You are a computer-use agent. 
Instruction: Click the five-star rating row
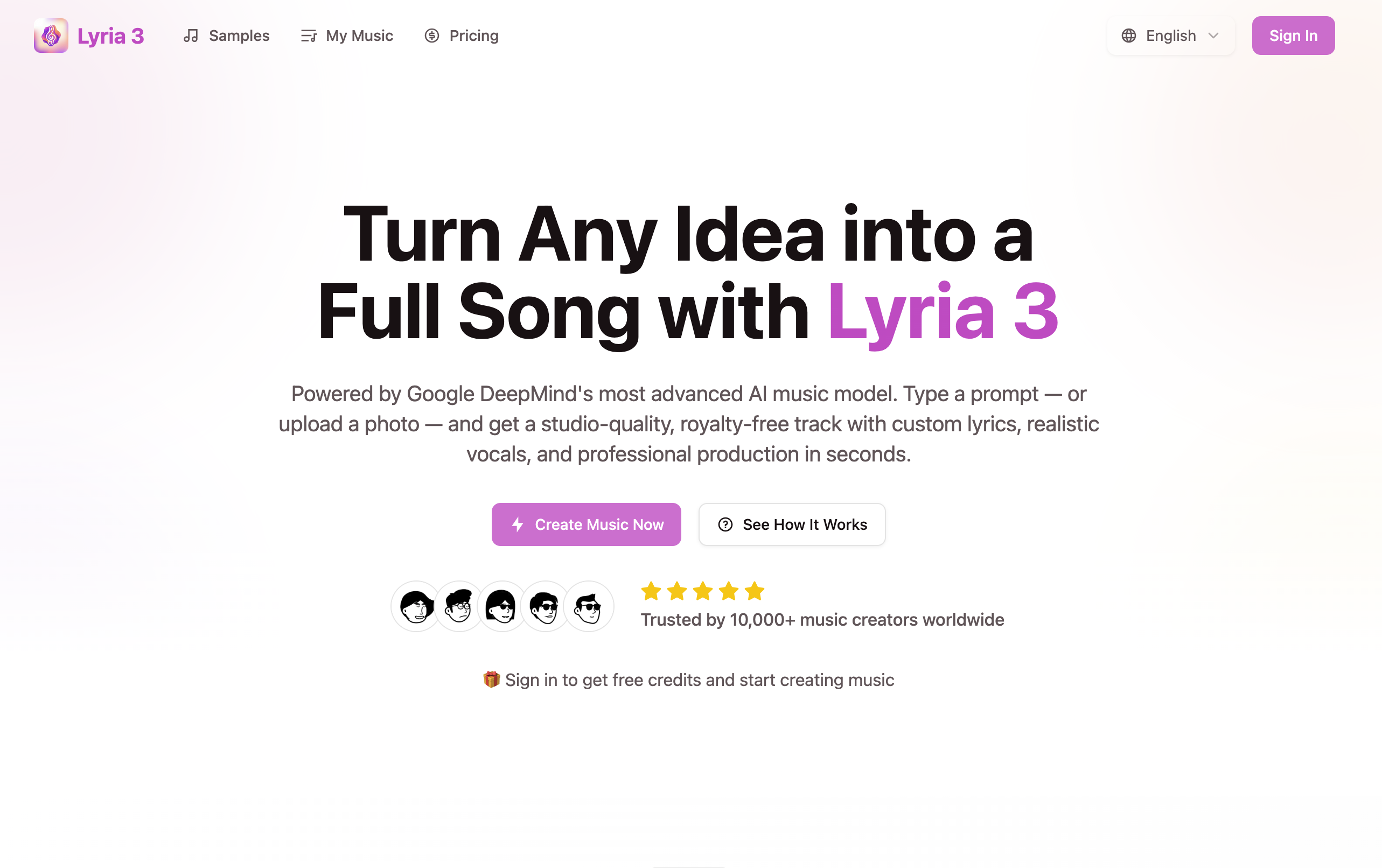702,591
